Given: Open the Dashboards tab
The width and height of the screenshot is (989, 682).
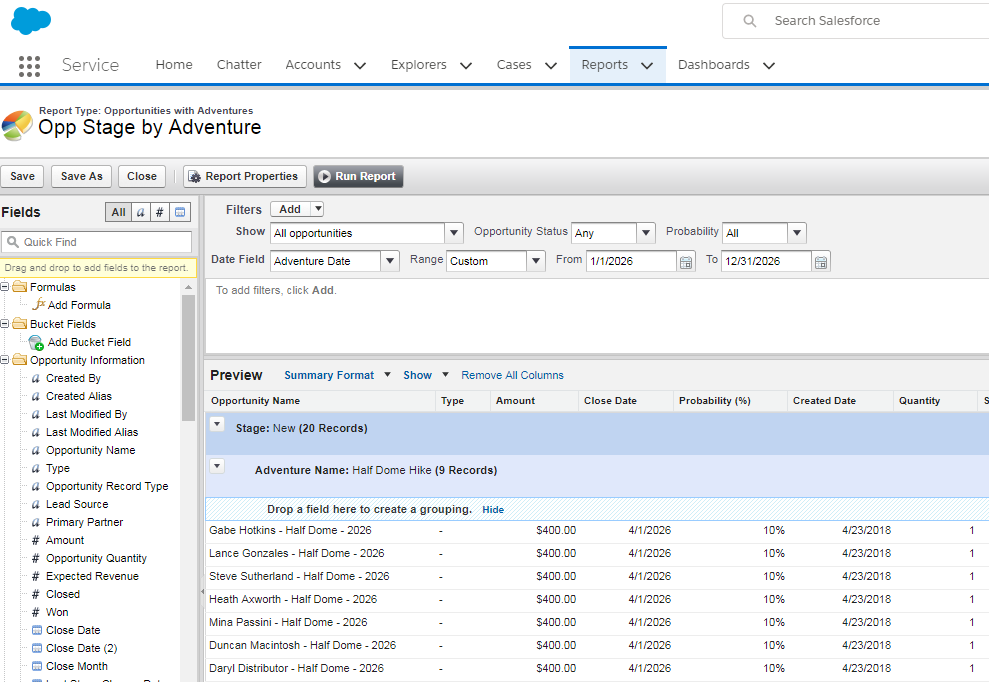Looking at the screenshot, I should 713,65.
